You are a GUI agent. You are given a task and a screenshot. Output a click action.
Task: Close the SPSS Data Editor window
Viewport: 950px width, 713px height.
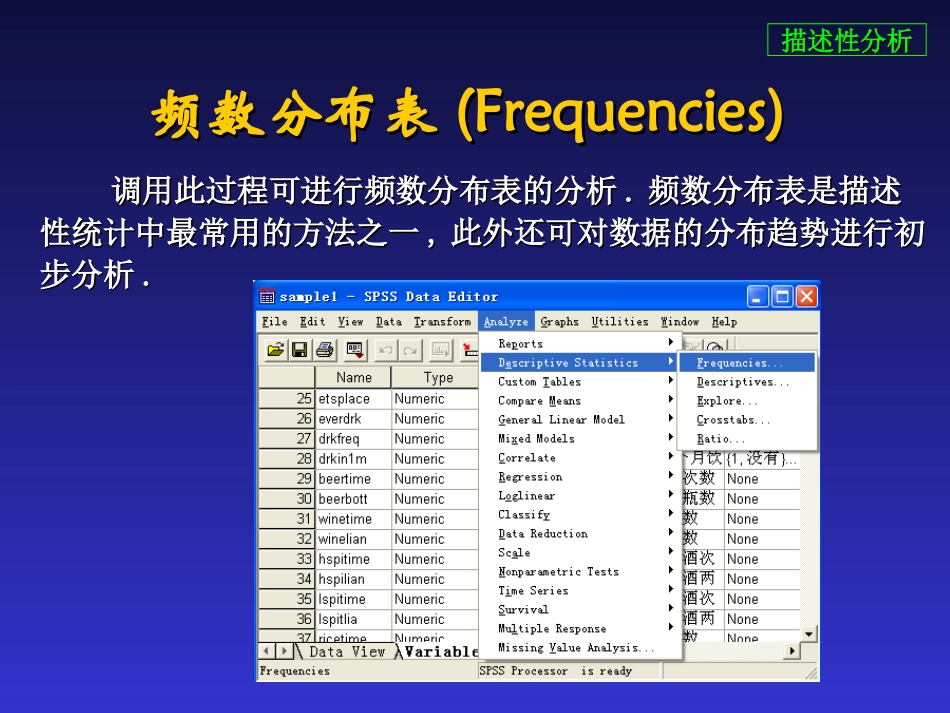[x=806, y=297]
